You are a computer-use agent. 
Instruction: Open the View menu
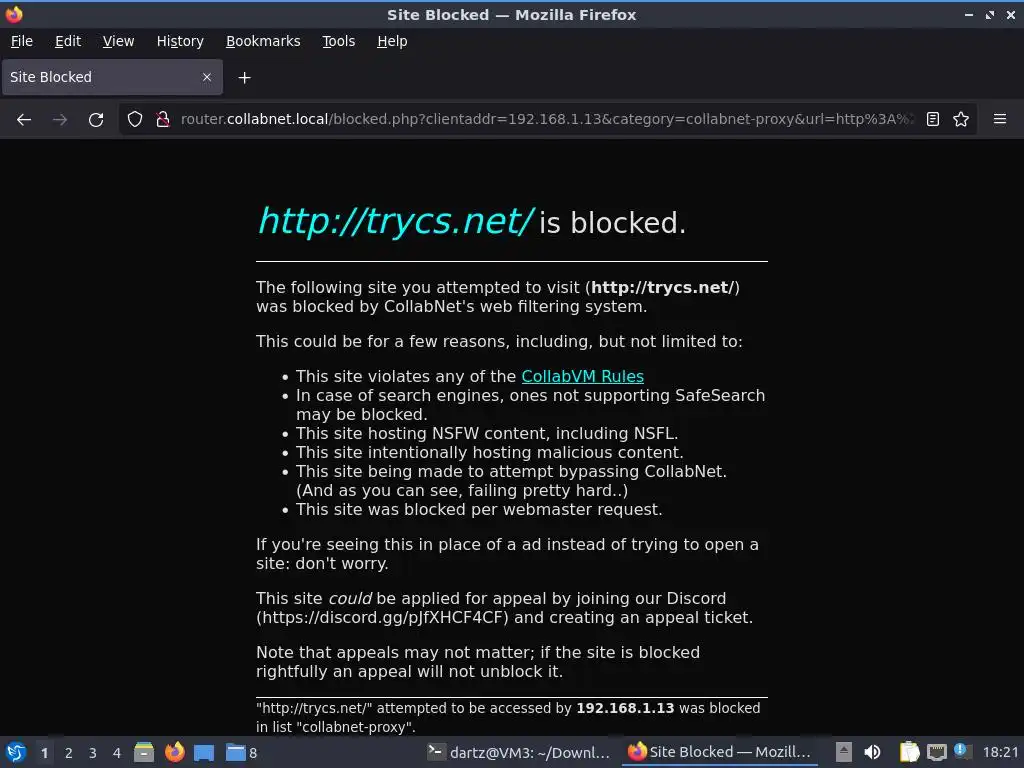118,41
